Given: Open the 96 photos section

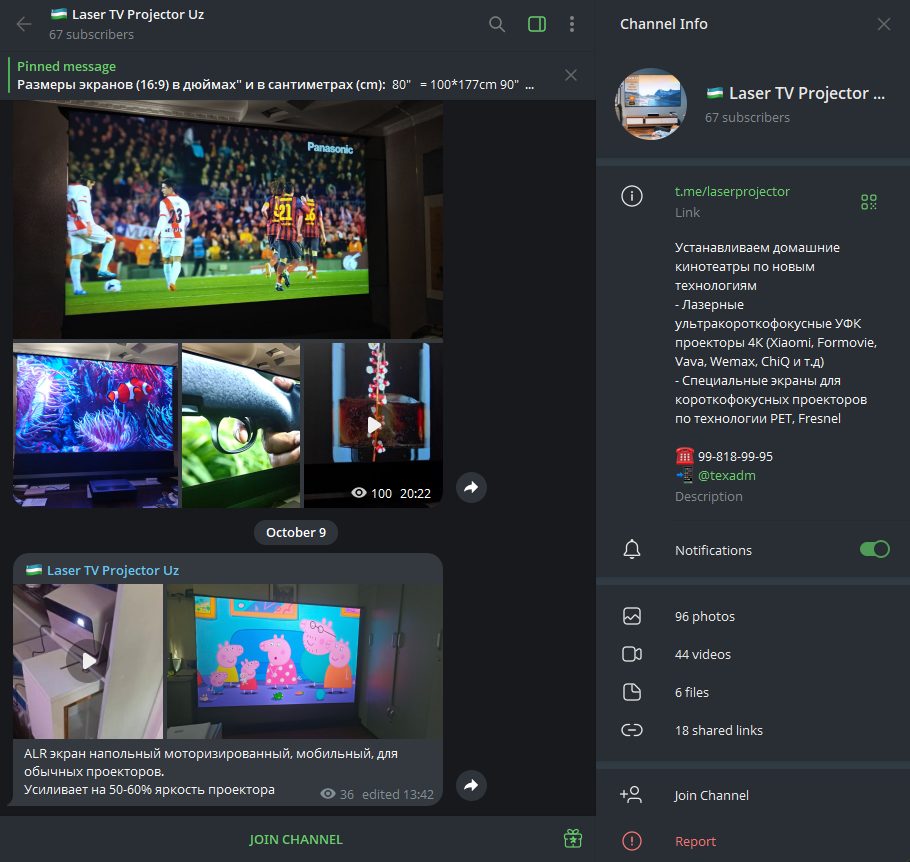Looking at the screenshot, I should [x=704, y=617].
